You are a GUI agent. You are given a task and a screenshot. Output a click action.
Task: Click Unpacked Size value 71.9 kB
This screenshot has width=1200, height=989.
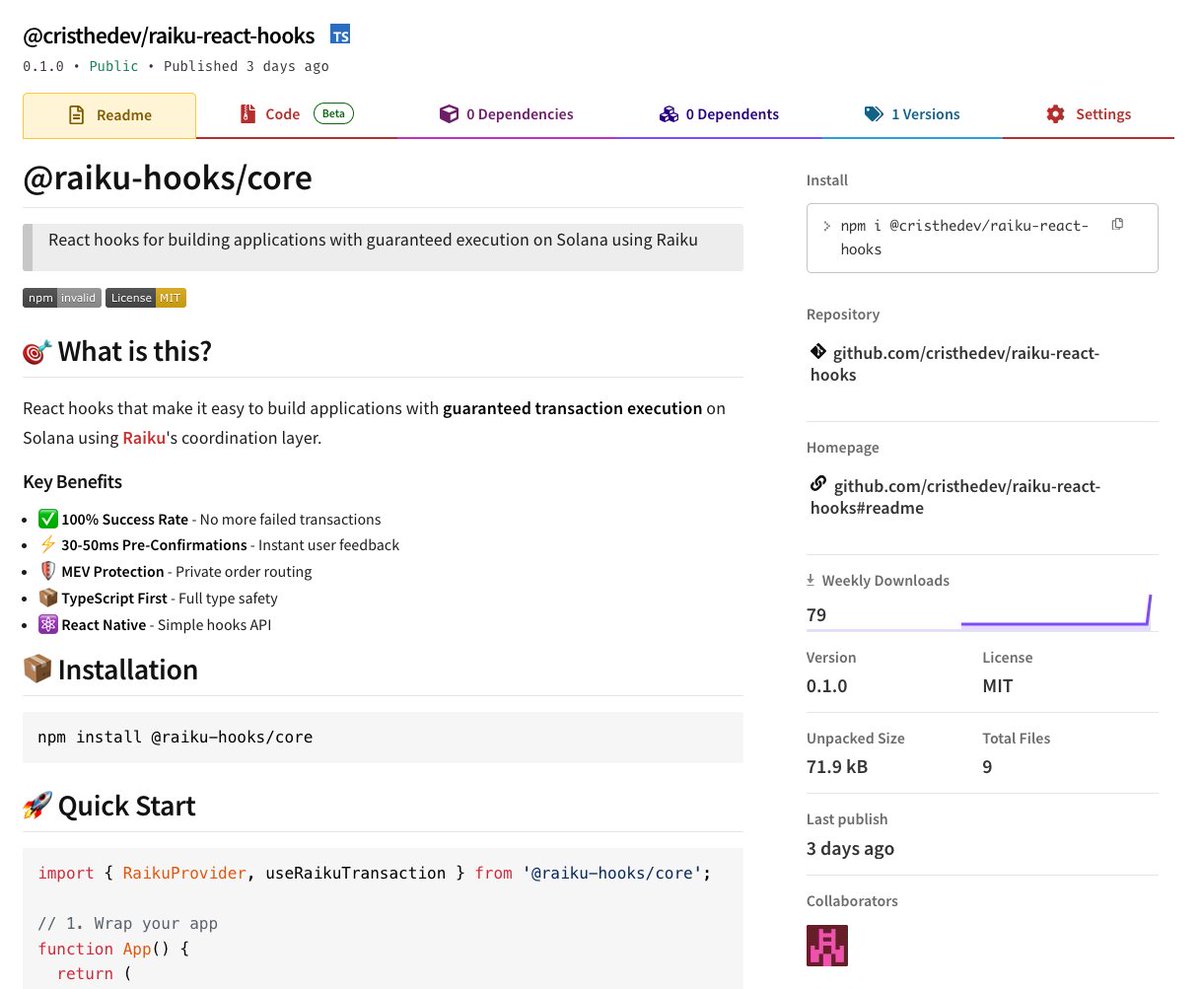(837, 767)
